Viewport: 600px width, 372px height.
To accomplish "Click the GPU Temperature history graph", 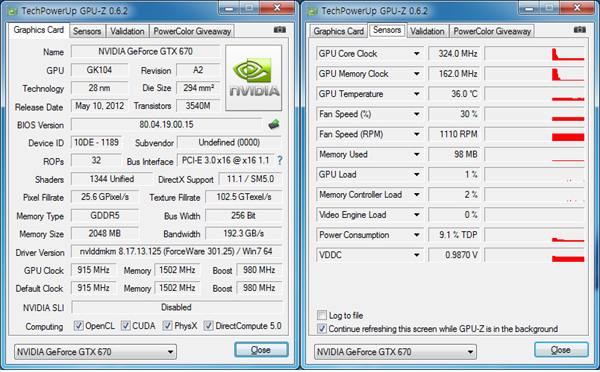I will point(535,94).
